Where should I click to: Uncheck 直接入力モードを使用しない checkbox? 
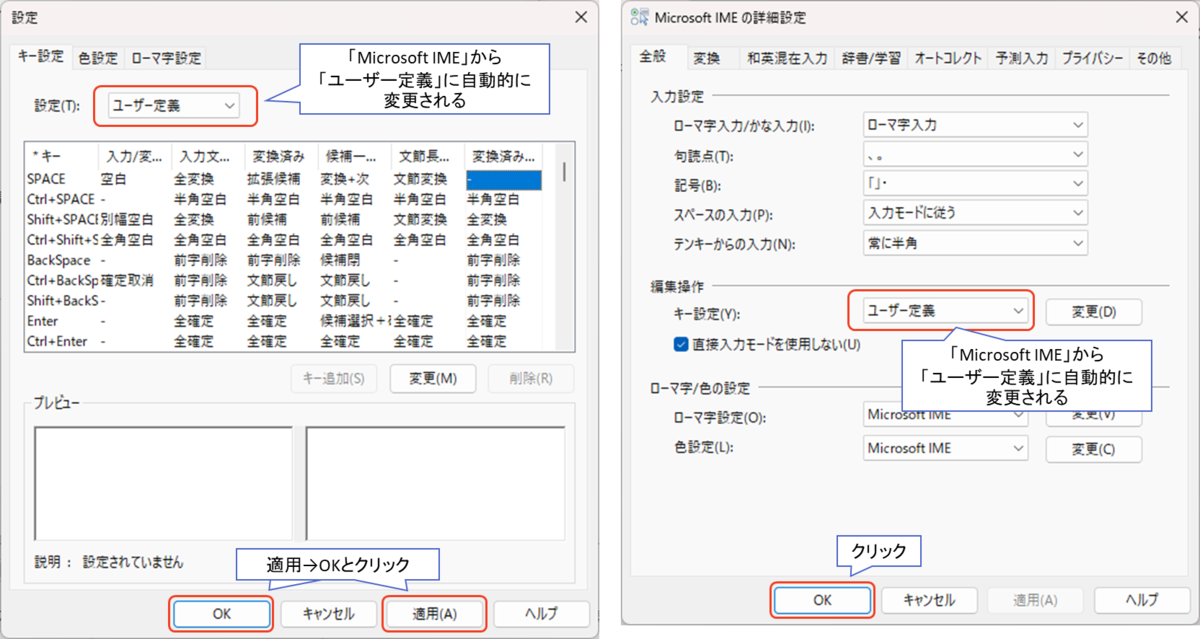681,344
